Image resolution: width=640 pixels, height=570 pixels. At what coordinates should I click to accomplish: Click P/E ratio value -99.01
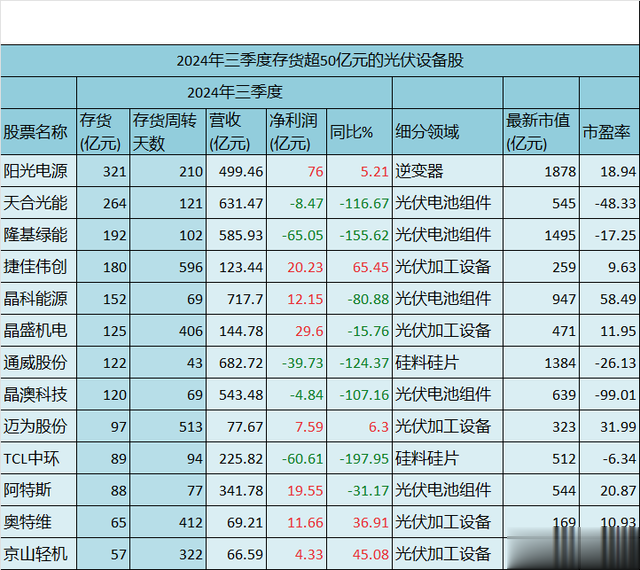coord(616,395)
